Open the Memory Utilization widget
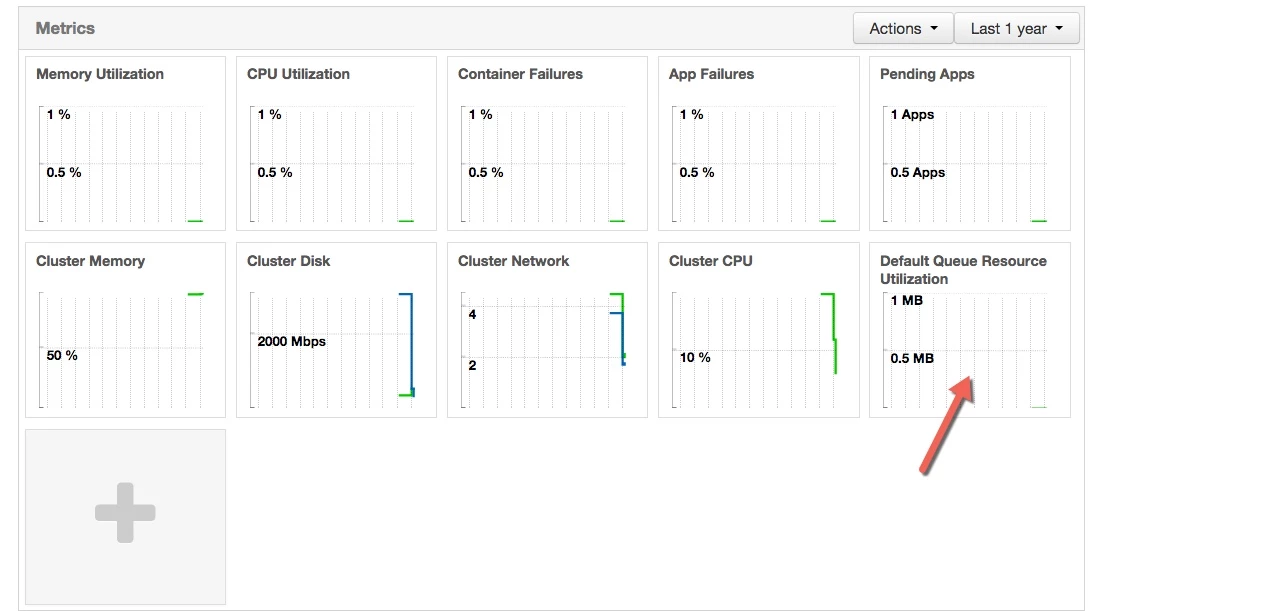Screen dimensions: 1270x611 point(125,144)
